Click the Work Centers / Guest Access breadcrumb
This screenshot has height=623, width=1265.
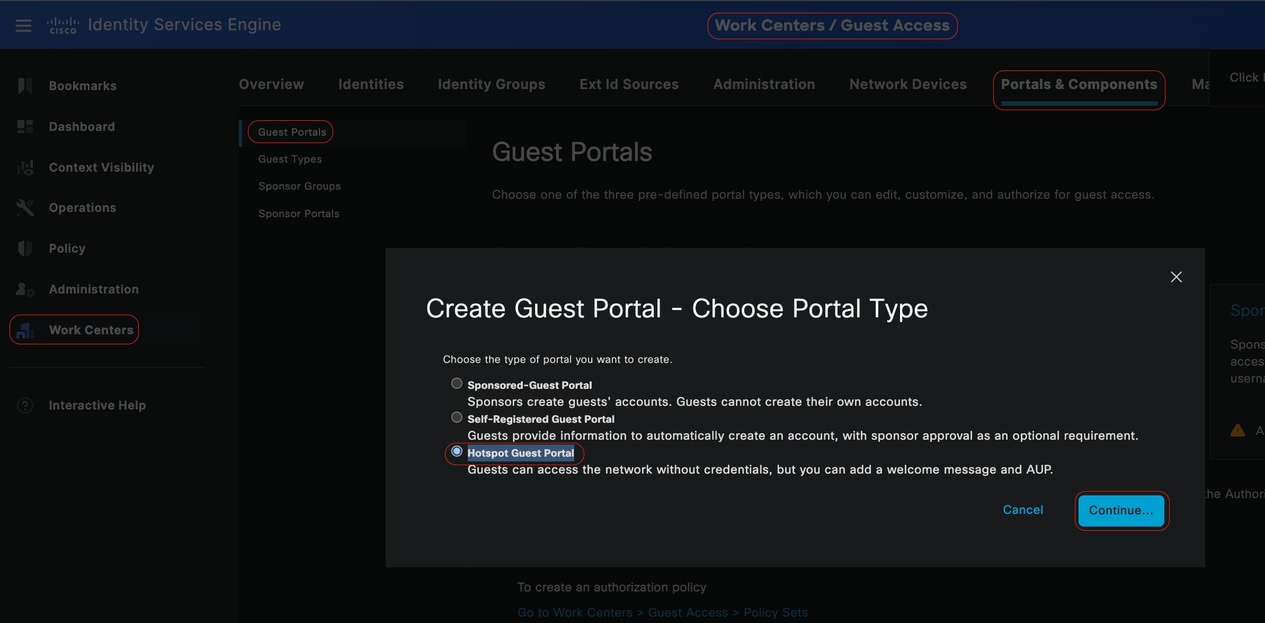coord(832,25)
